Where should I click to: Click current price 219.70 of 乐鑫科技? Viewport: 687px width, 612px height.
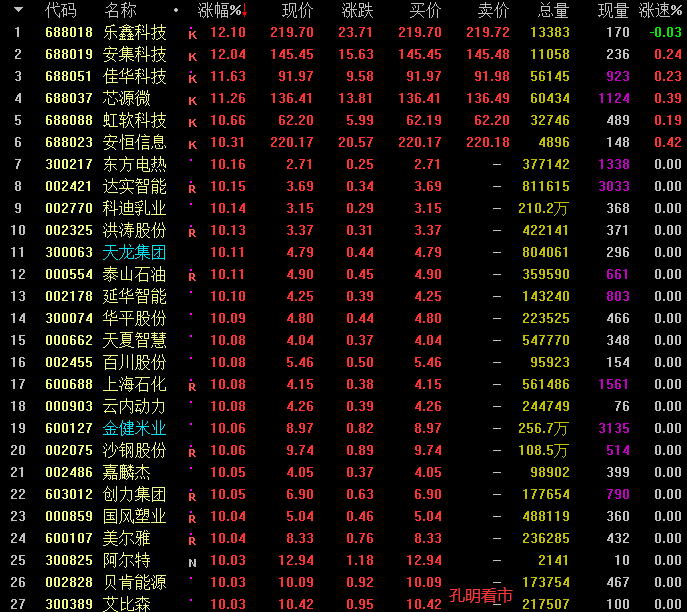(292, 32)
